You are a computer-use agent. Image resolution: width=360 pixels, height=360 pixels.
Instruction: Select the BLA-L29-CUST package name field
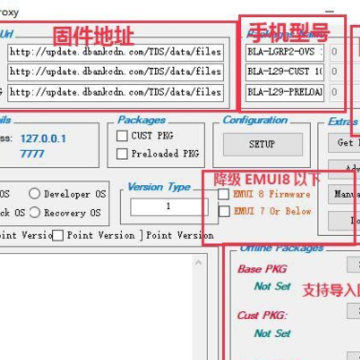pos(285,72)
